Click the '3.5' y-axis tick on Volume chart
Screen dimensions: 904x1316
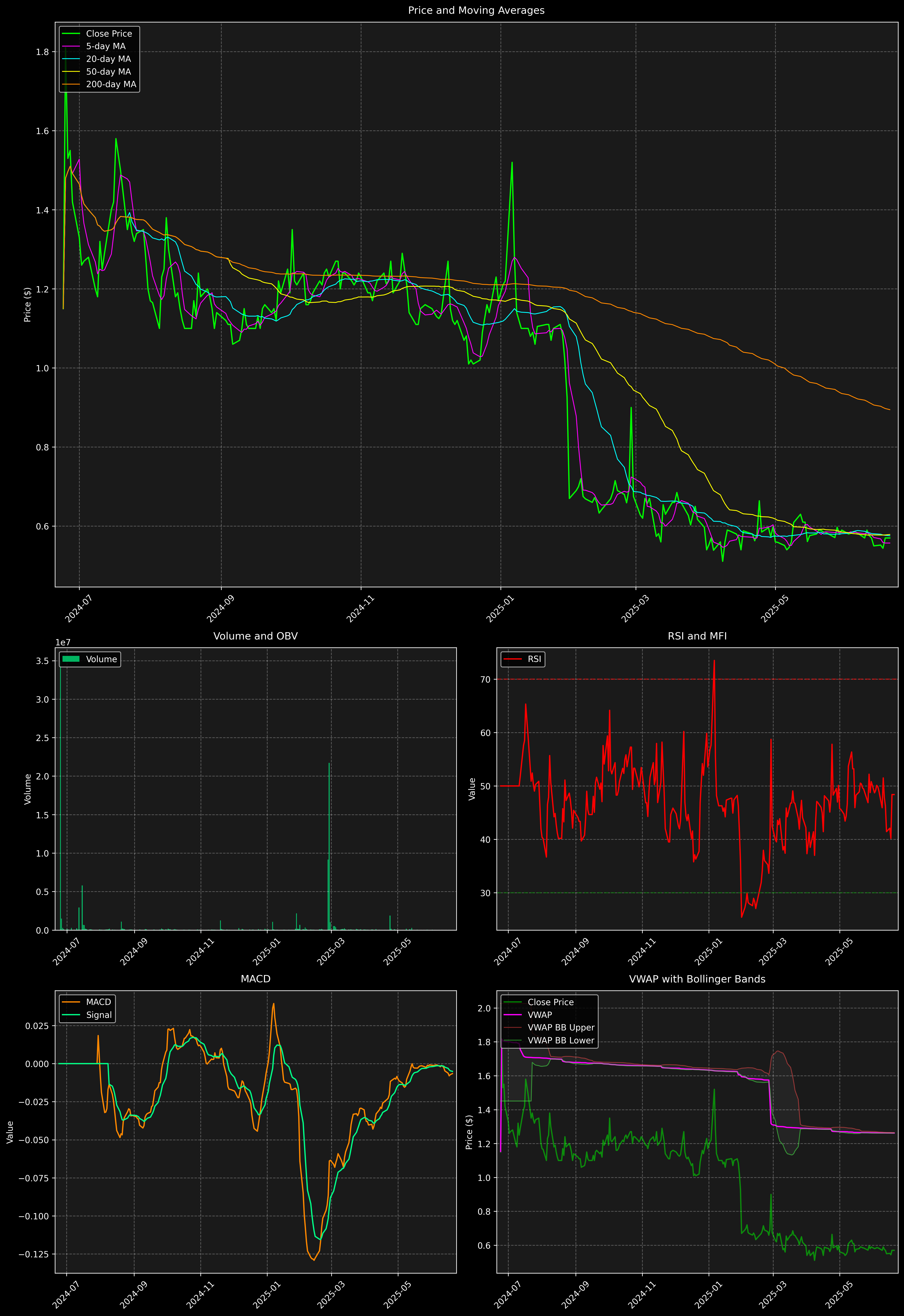42,661
